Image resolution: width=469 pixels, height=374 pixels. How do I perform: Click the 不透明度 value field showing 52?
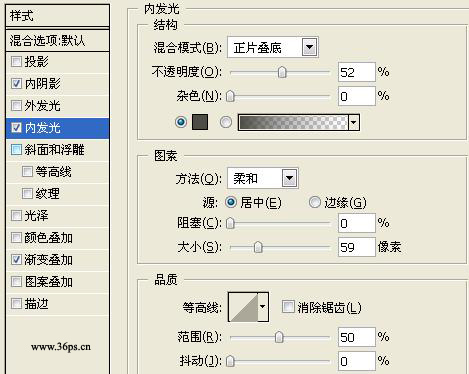pyautogui.click(x=357, y=72)
